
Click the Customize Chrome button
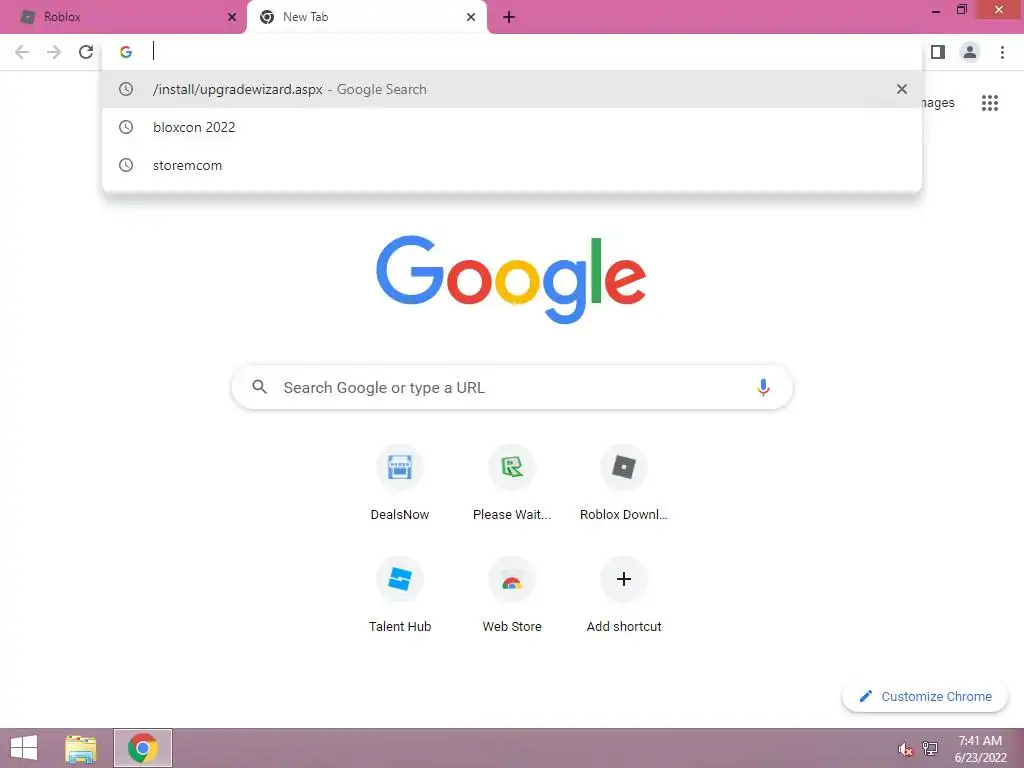pos(925,696)
